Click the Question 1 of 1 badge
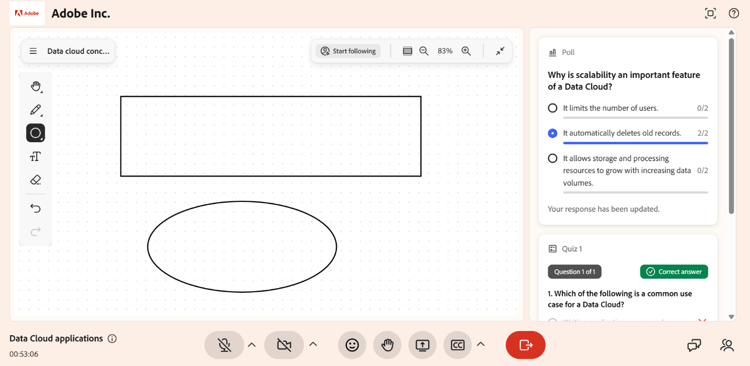750x366 pixels. [574, 272]
